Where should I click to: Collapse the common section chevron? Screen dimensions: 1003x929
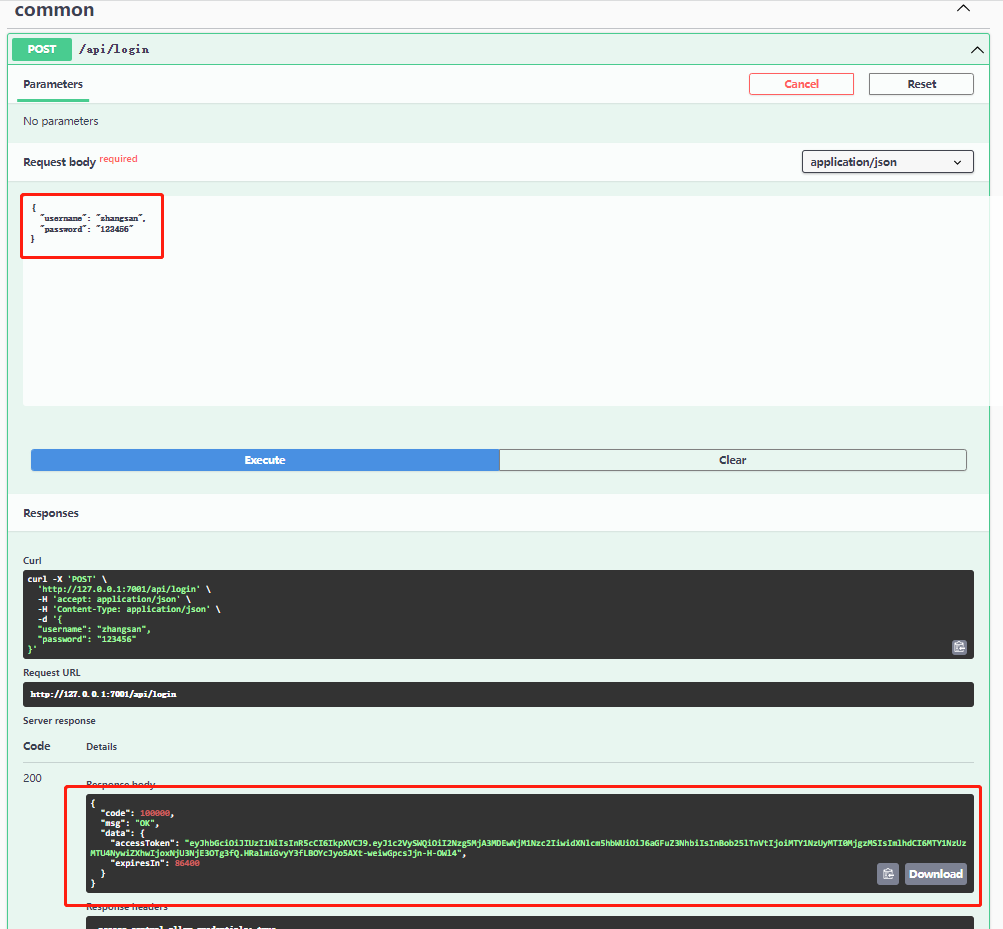pos(963,8)
